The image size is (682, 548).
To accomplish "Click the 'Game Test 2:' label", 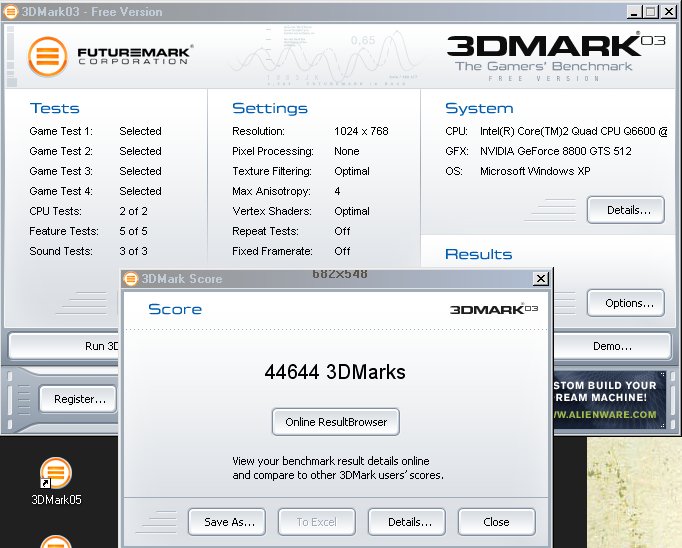I will (61, 151).
